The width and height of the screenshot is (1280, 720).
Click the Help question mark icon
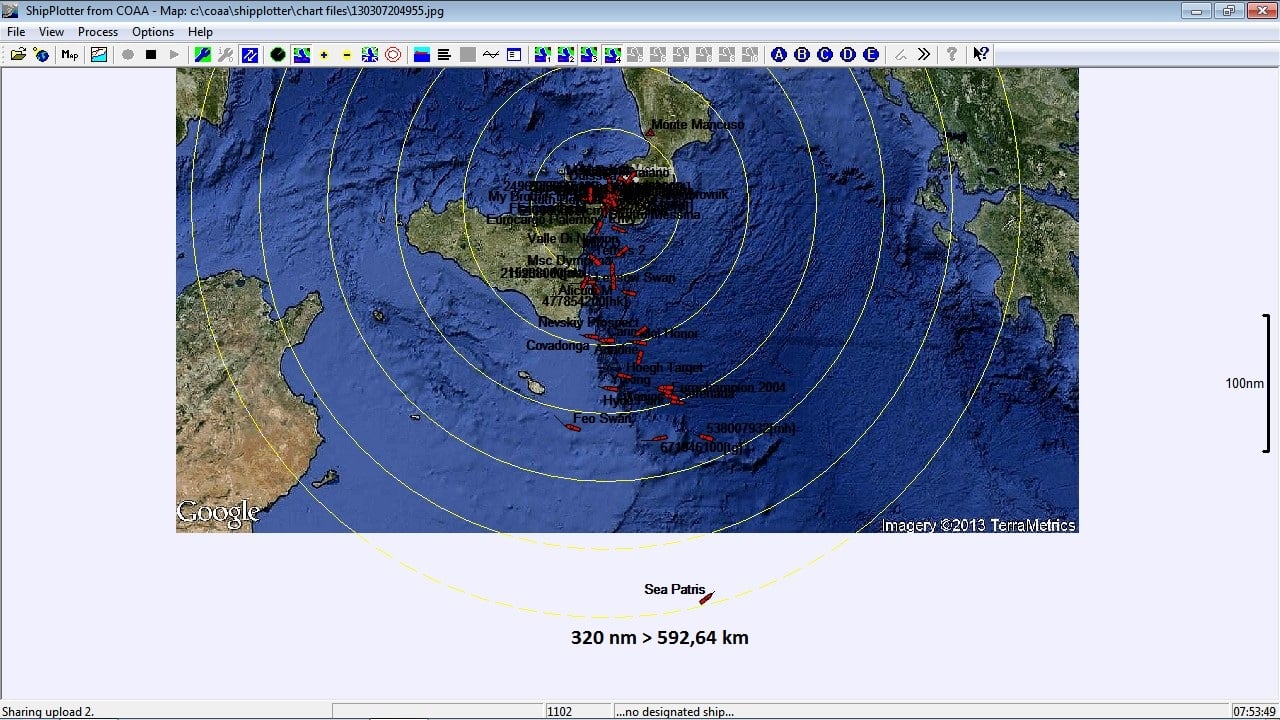[952, 55]
